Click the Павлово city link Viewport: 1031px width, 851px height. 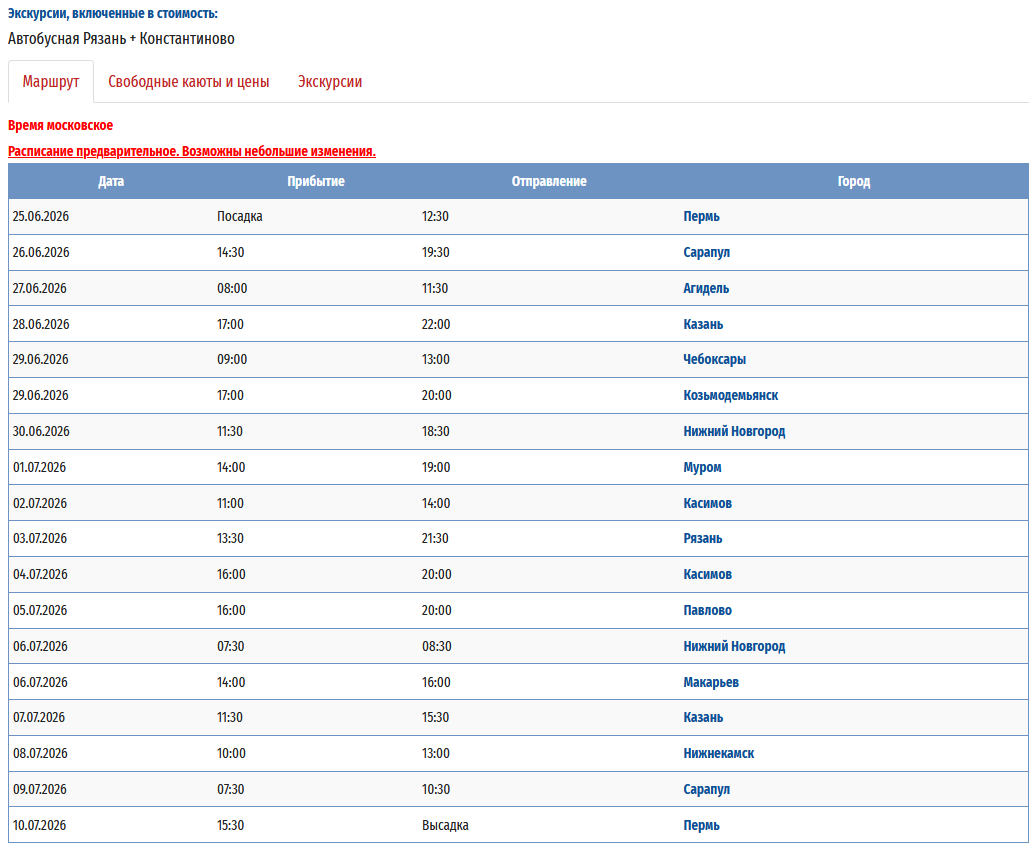pos(707,611)
